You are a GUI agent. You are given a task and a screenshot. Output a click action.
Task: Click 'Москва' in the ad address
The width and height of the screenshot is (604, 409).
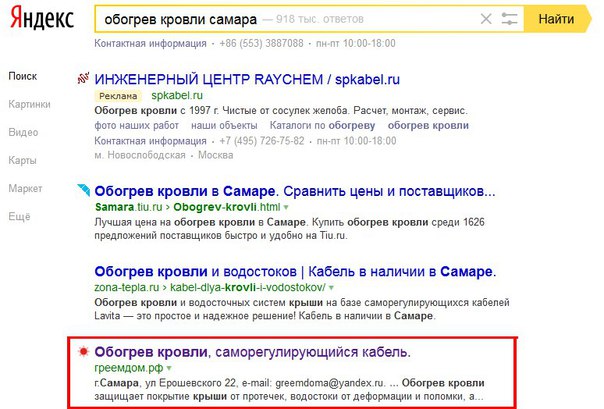coord(216,155)
